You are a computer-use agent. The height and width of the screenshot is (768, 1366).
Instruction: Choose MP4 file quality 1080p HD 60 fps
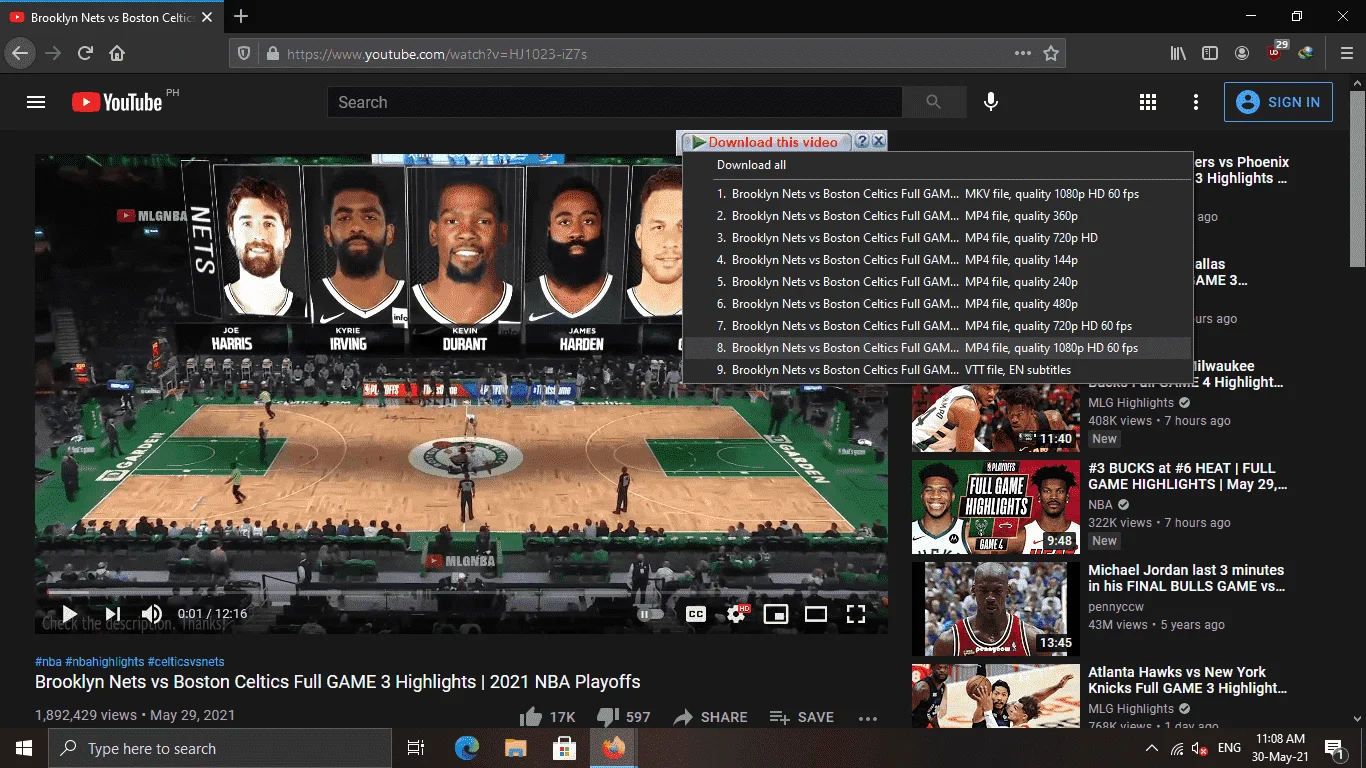(938, 348)
